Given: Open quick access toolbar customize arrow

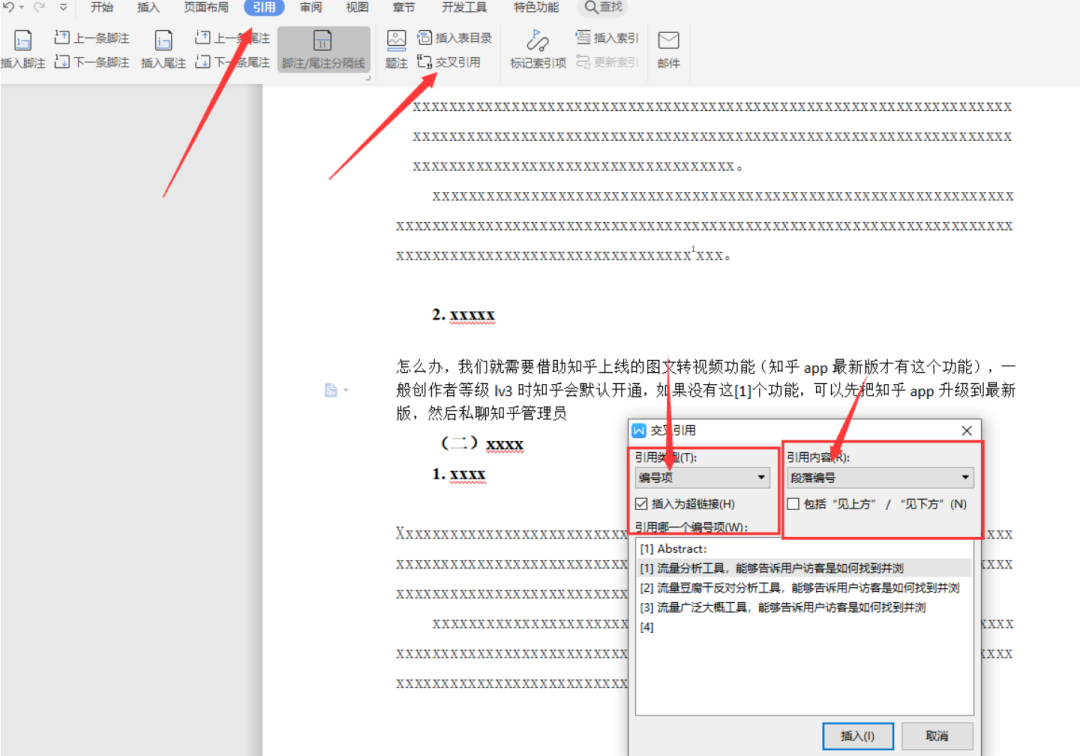Looking at the screenshot, I should click(x=63, y=7).
